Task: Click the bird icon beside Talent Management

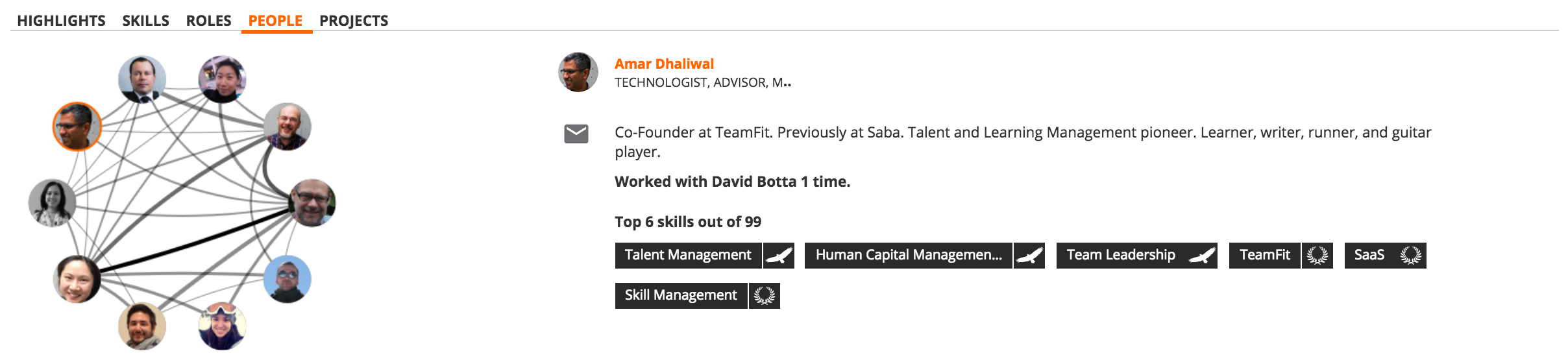Action: point(779,256)
